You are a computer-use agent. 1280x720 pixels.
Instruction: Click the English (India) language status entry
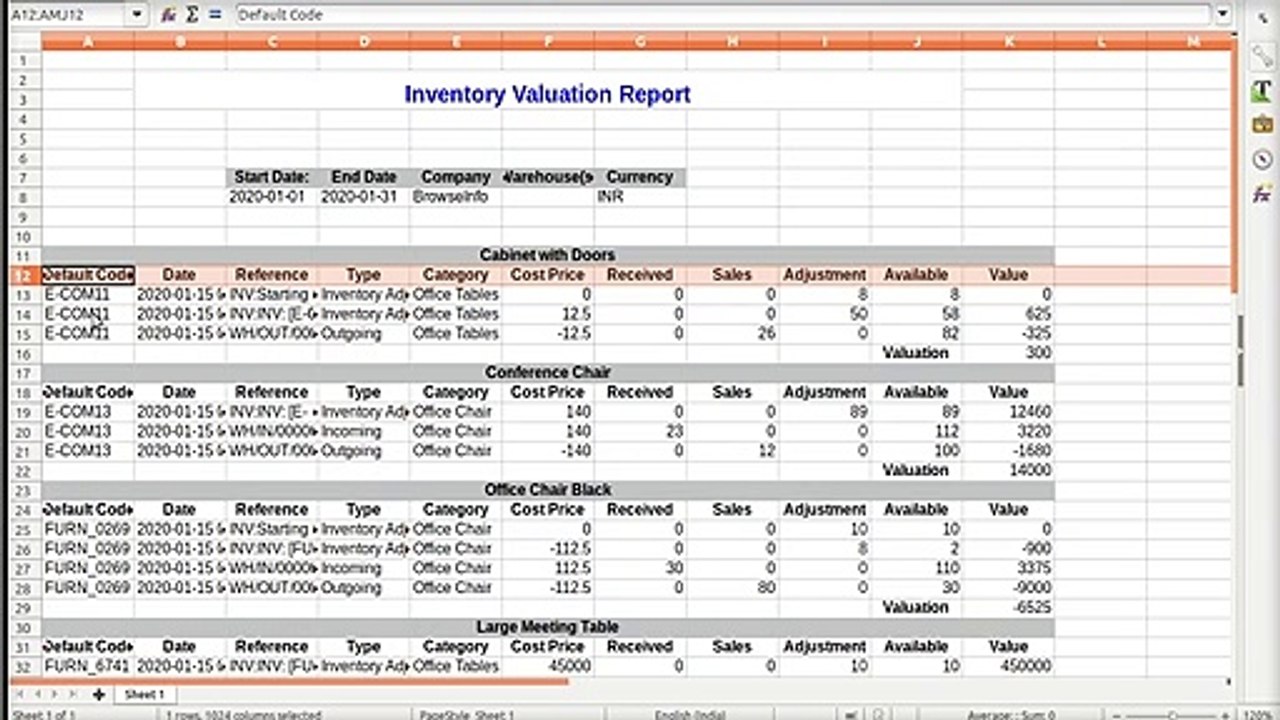[690, 715]
